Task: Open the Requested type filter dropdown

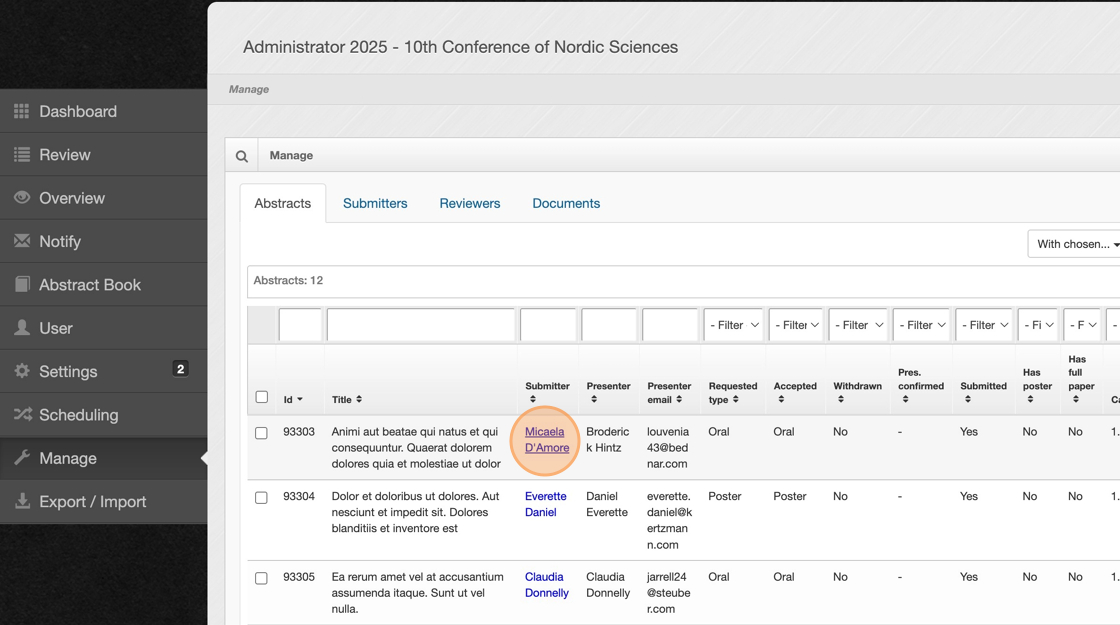Action: point(733,325)
